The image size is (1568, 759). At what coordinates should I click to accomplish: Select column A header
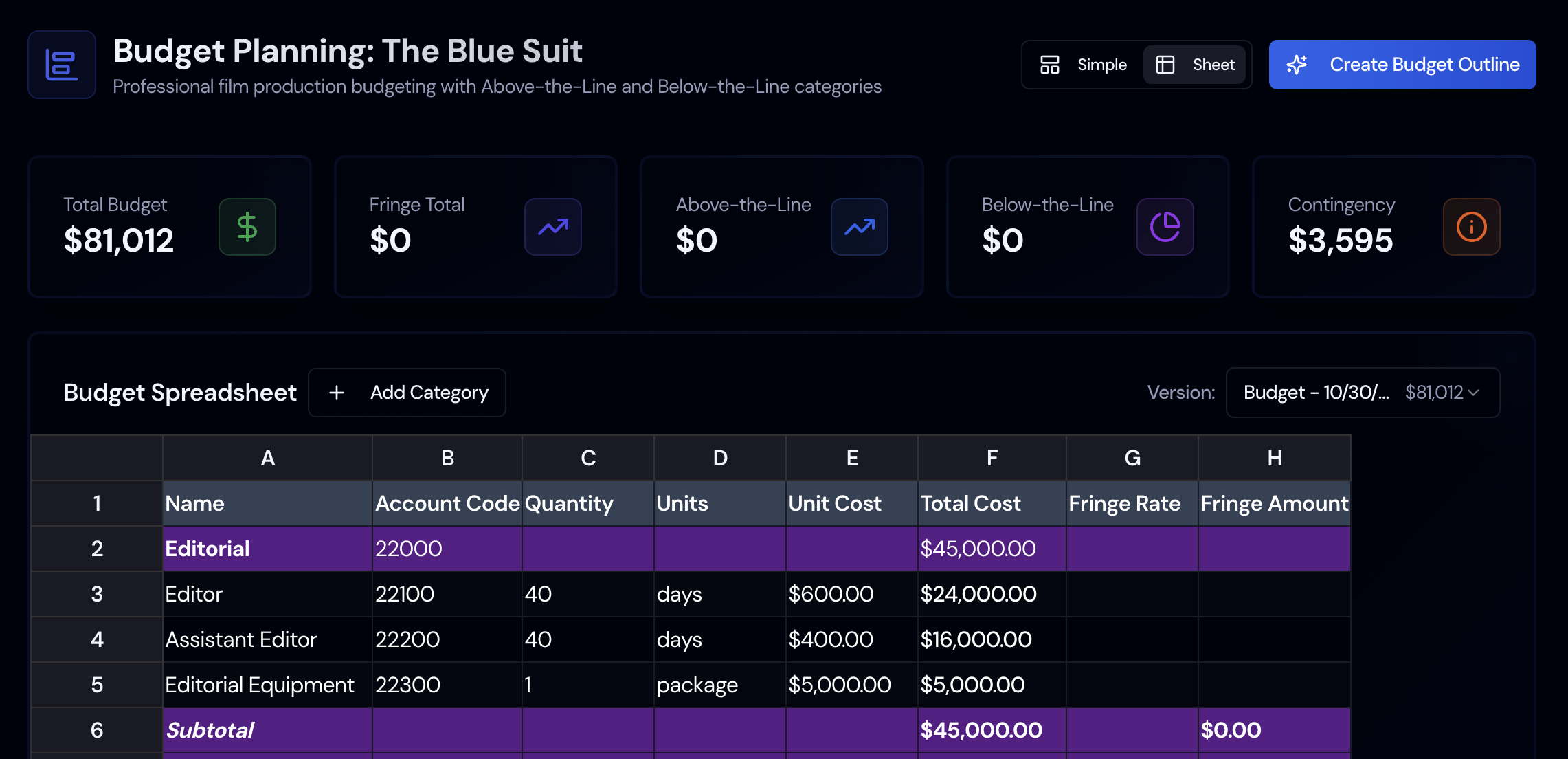[x=267, y=458]
